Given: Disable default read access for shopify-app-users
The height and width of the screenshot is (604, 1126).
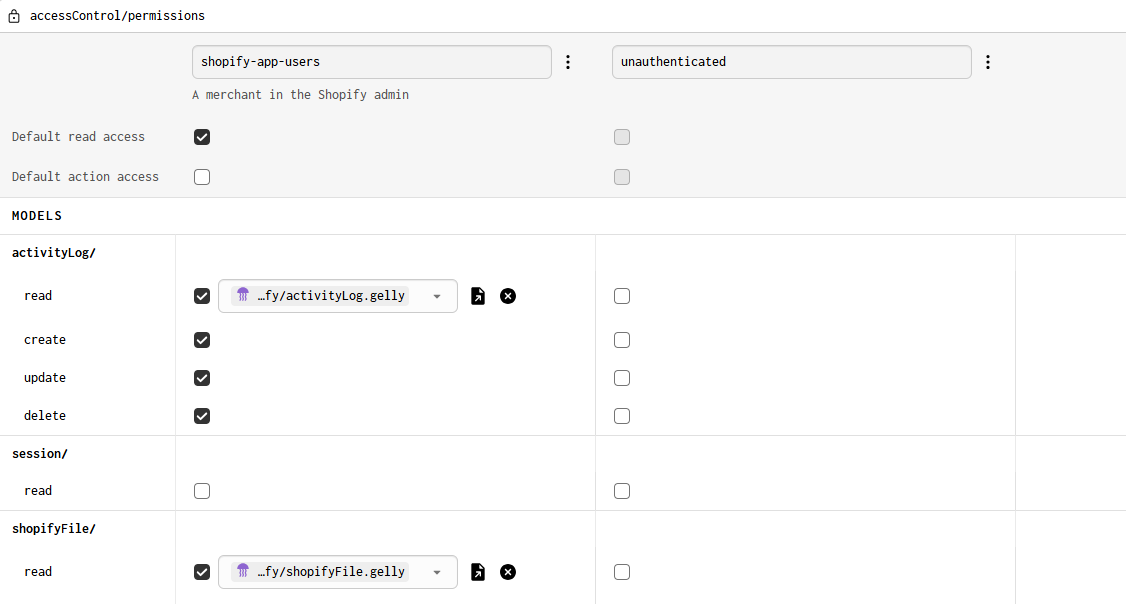Looking at the screenshot, I should pos(202,137).
